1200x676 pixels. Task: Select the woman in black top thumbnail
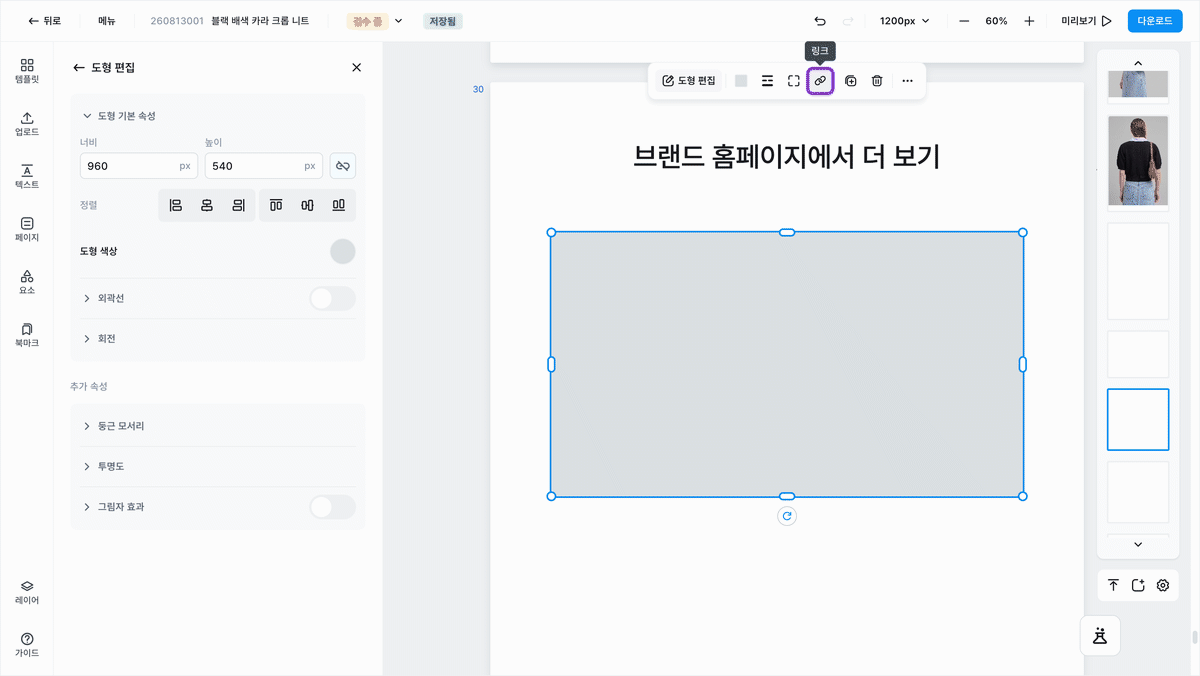point(1138,161)
